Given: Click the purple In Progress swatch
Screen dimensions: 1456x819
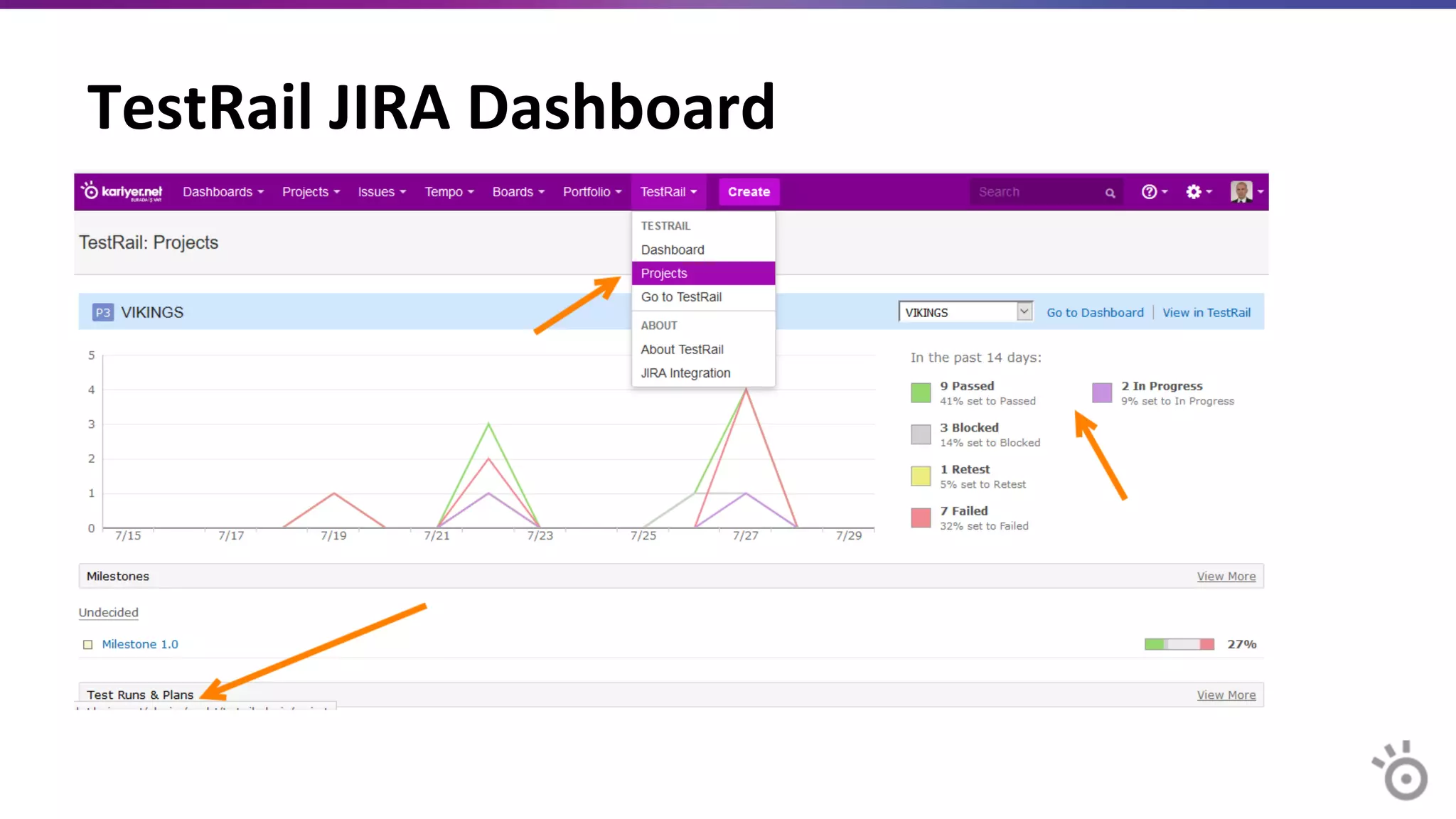Looking at the screenshot, I should pos(1102,393).
